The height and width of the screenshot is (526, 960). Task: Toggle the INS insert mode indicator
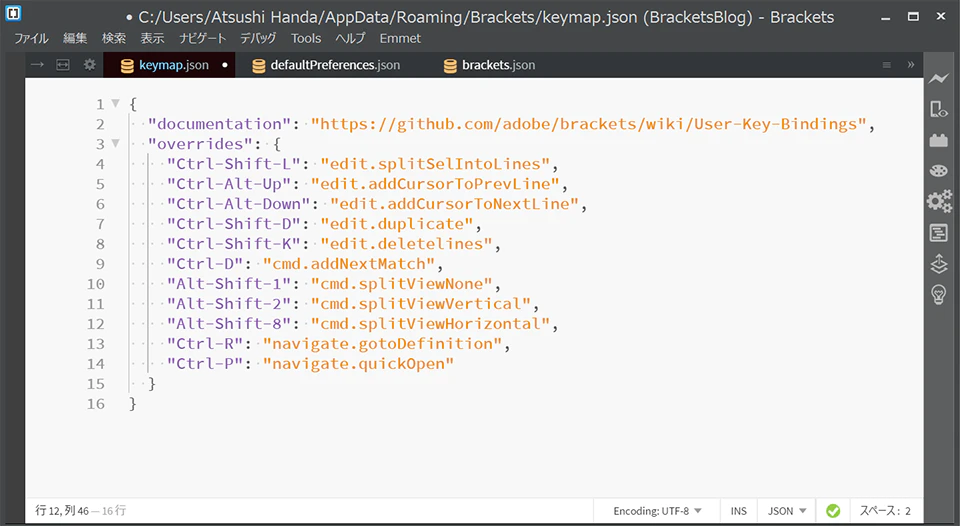point(738,511)
